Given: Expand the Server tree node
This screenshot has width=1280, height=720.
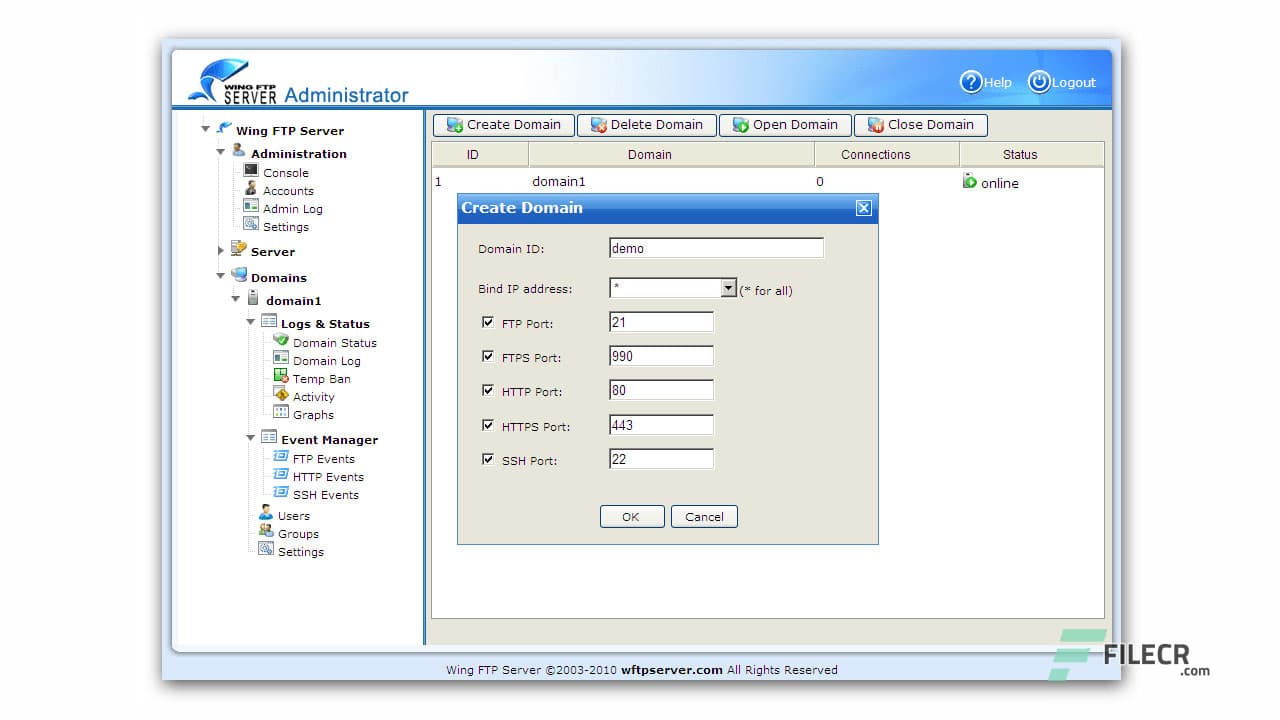Looking at the screenshot, I should [x=220, y=251].
